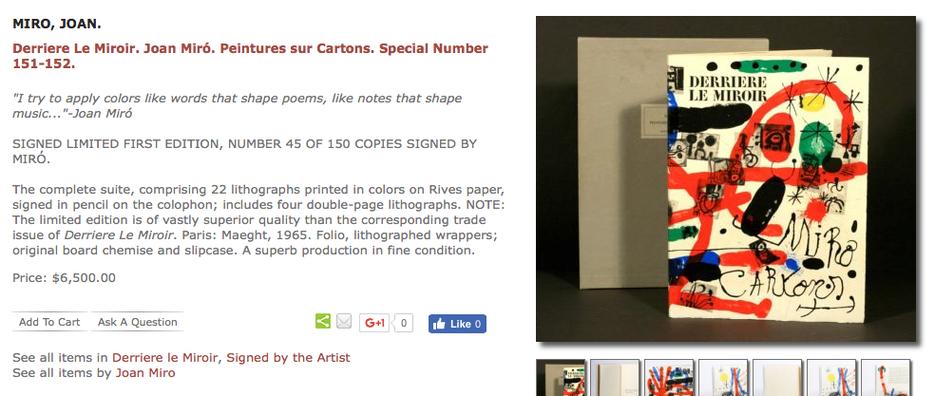This screenshot has height=396, width=934.
Task: Select the third thumbnail with red lithograph
Action: [x=669, y=378]
